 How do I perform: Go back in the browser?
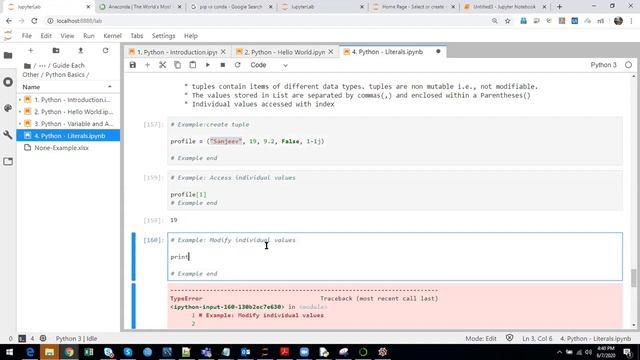click(x=9, y=21)
